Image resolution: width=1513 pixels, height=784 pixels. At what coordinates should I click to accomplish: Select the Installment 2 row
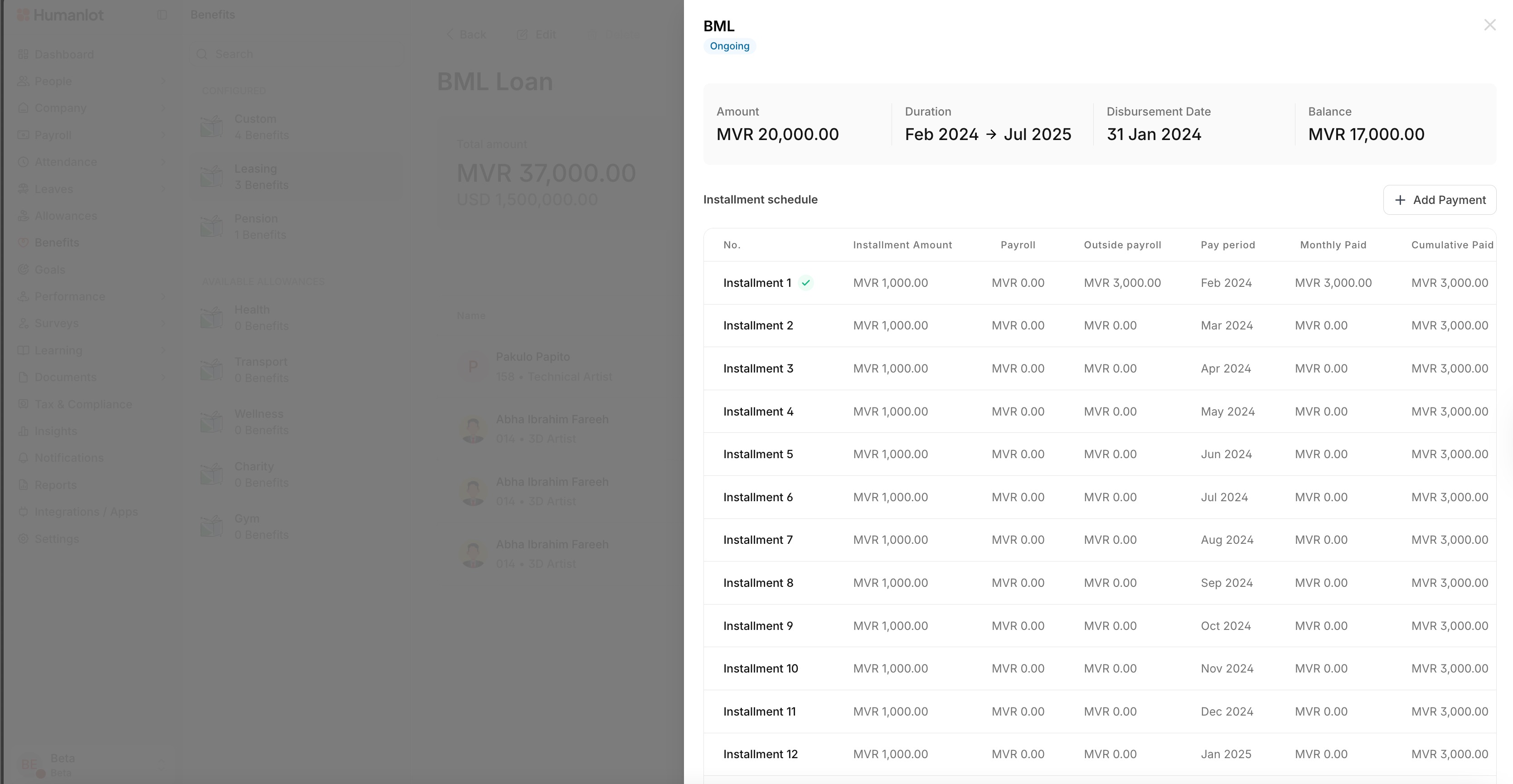[x=758, y=326]
